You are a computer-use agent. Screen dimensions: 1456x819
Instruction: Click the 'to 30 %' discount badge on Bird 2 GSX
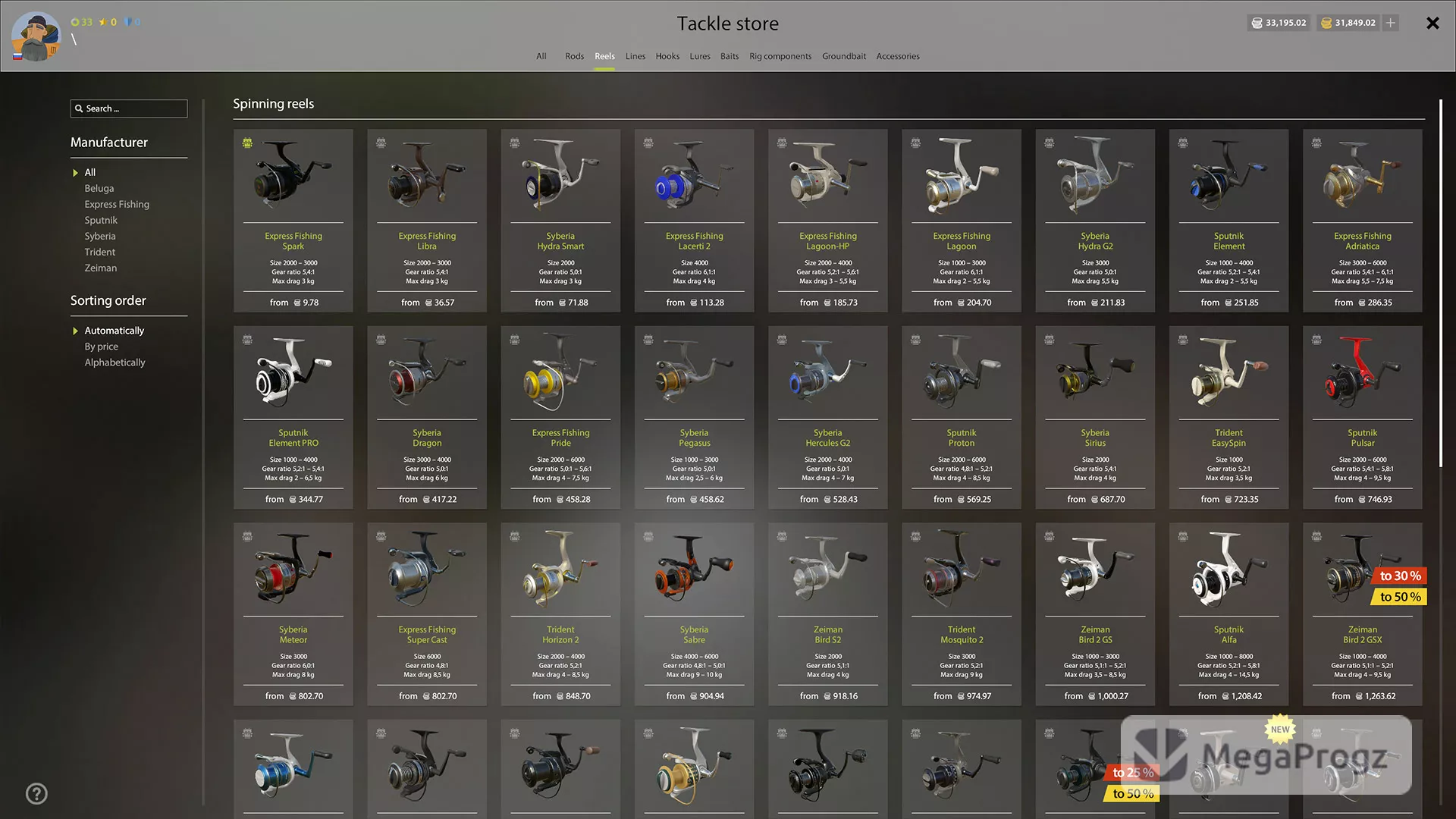point(1400,576)
